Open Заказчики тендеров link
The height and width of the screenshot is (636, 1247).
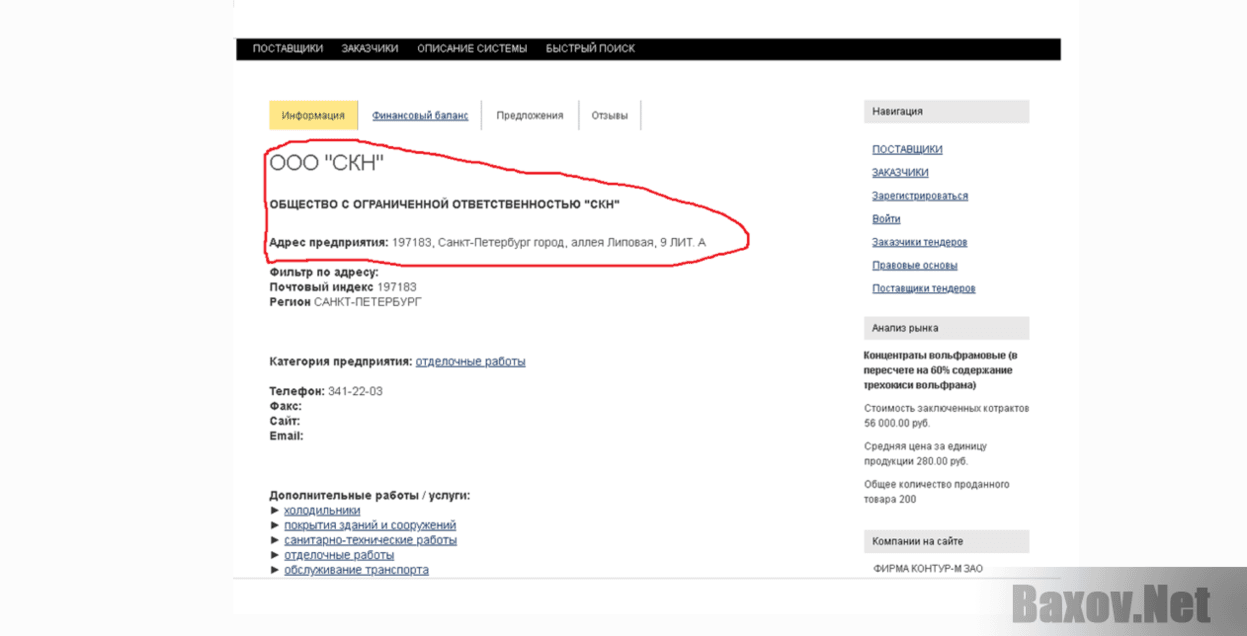click(x=919, y=242)
